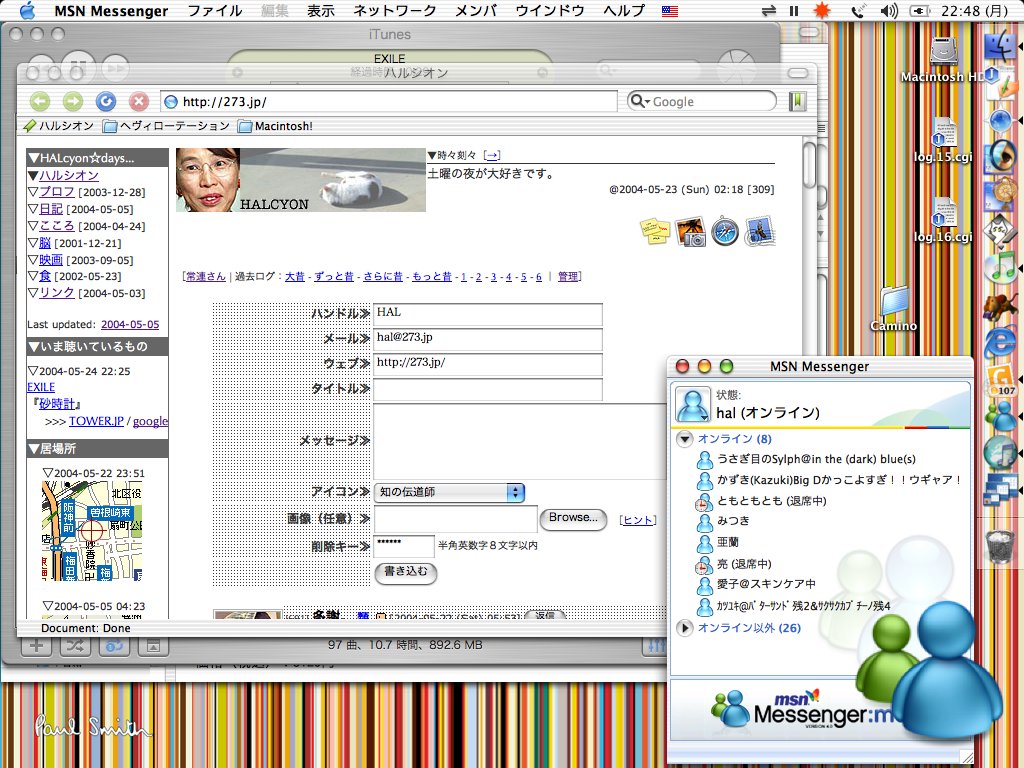Open the volume icon in the menu bar

point(889,10)
